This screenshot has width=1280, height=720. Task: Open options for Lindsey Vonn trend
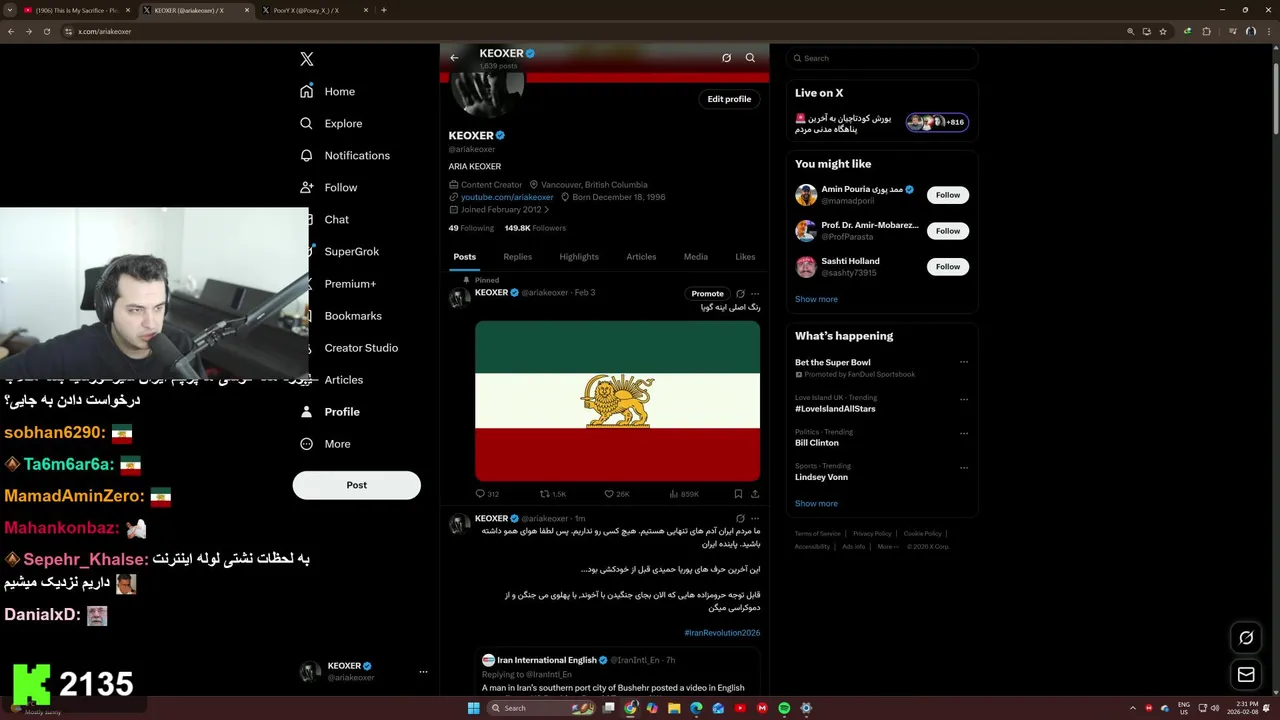point(964,467)
